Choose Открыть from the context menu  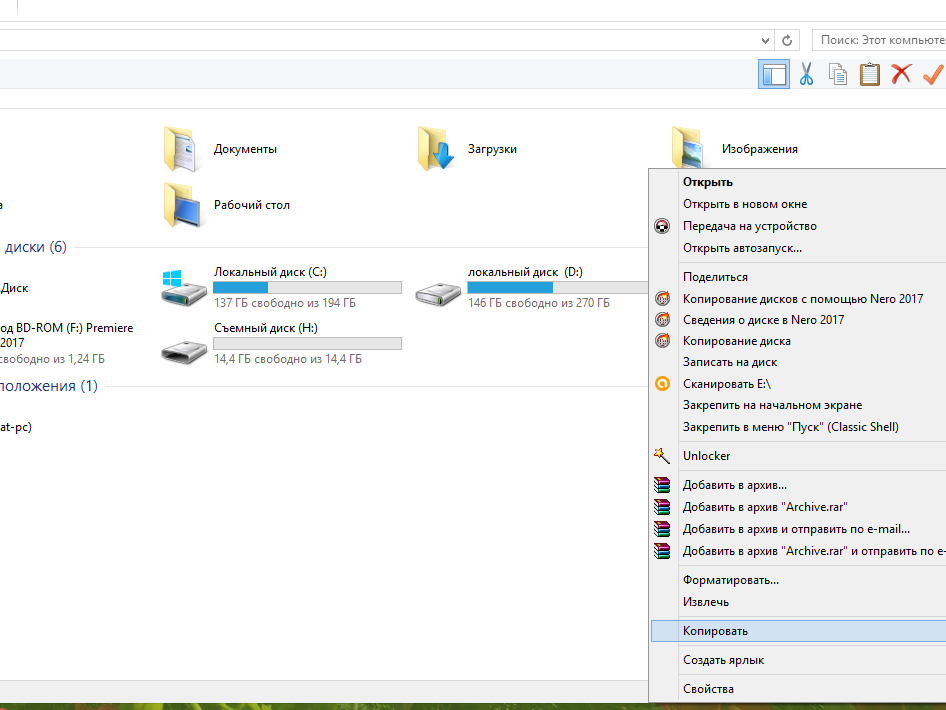click(798, 182)
